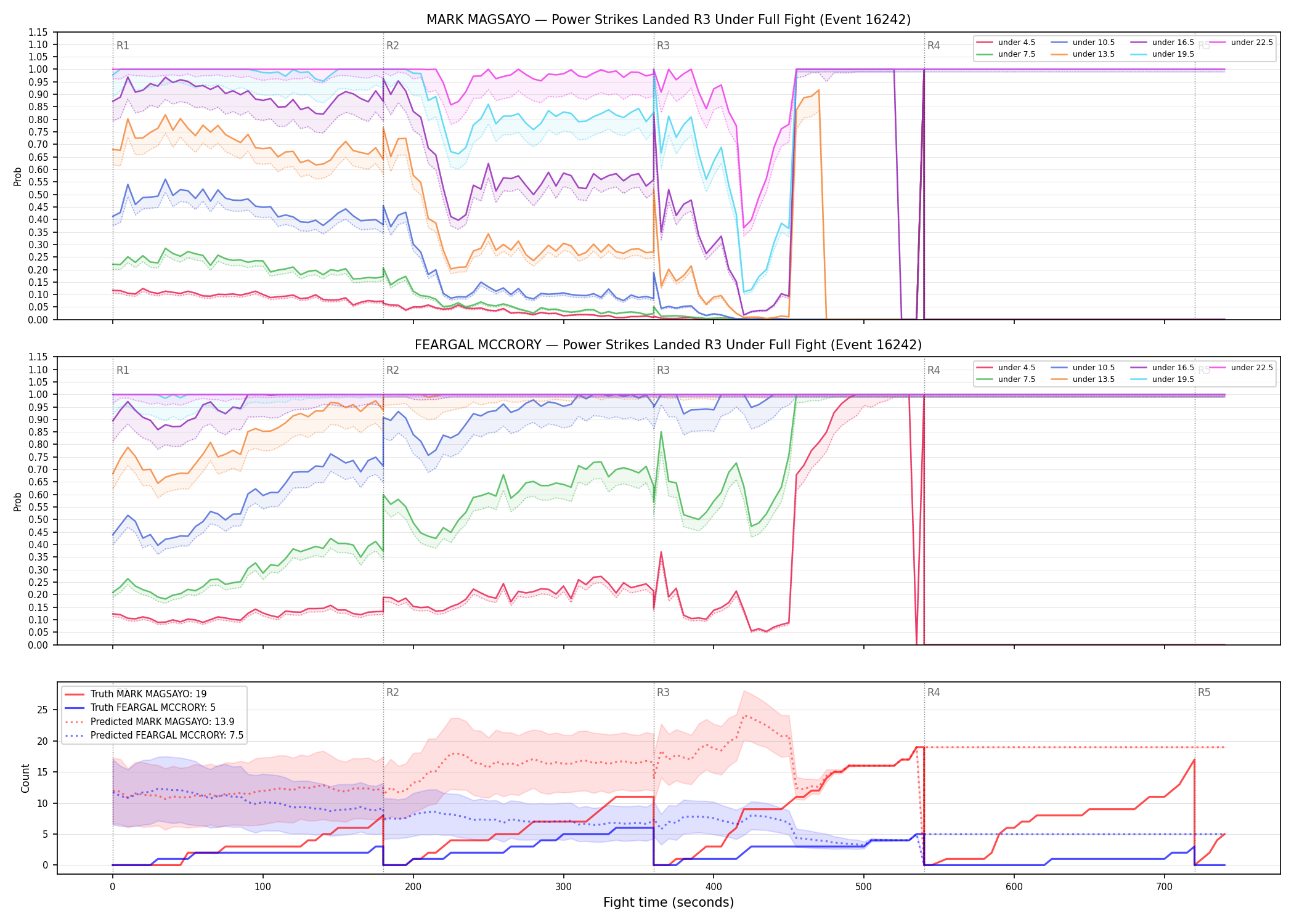Pick 'under 13.5' legend entry in McCrory chart
The image size is (1294, 924).
[1083, 379]
